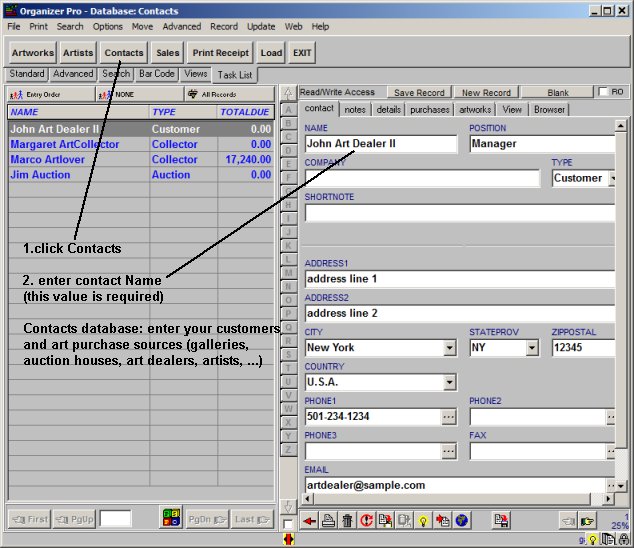Switch to the Bar Code tab
The height and width of the screenshot is (548, 634).
pyautogui.click(x=156, y=74)
